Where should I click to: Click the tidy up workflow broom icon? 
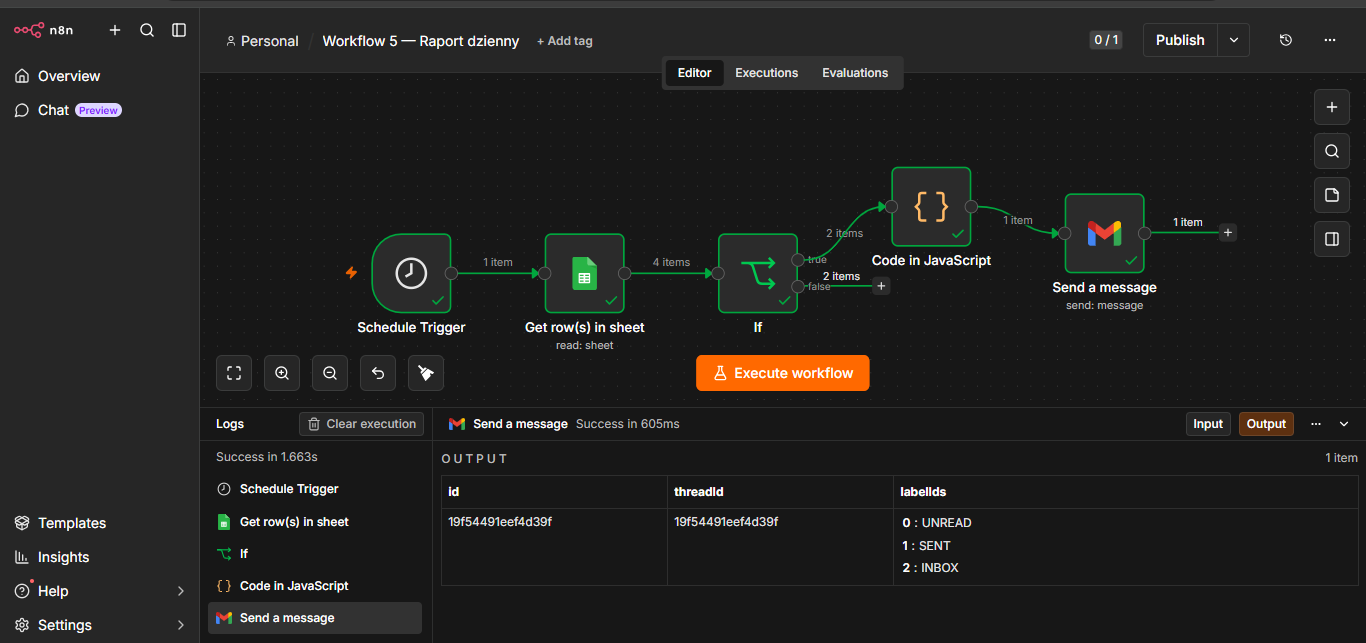(426, 373)
